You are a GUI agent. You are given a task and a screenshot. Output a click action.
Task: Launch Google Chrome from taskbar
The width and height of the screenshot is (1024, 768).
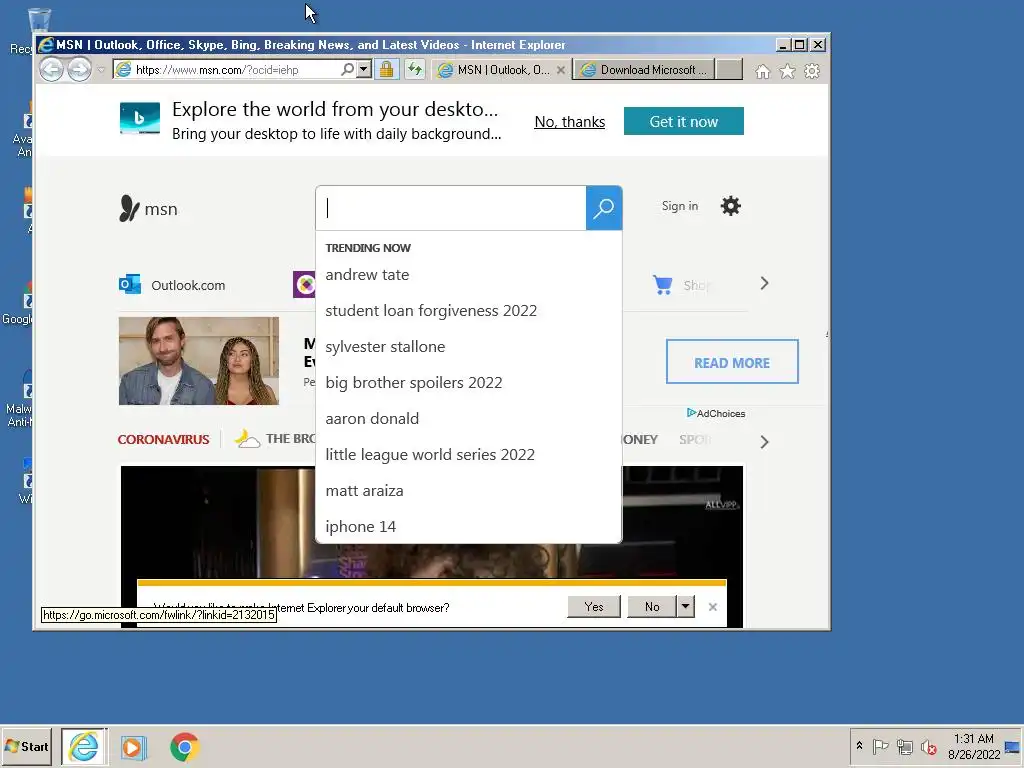(184, 747)
